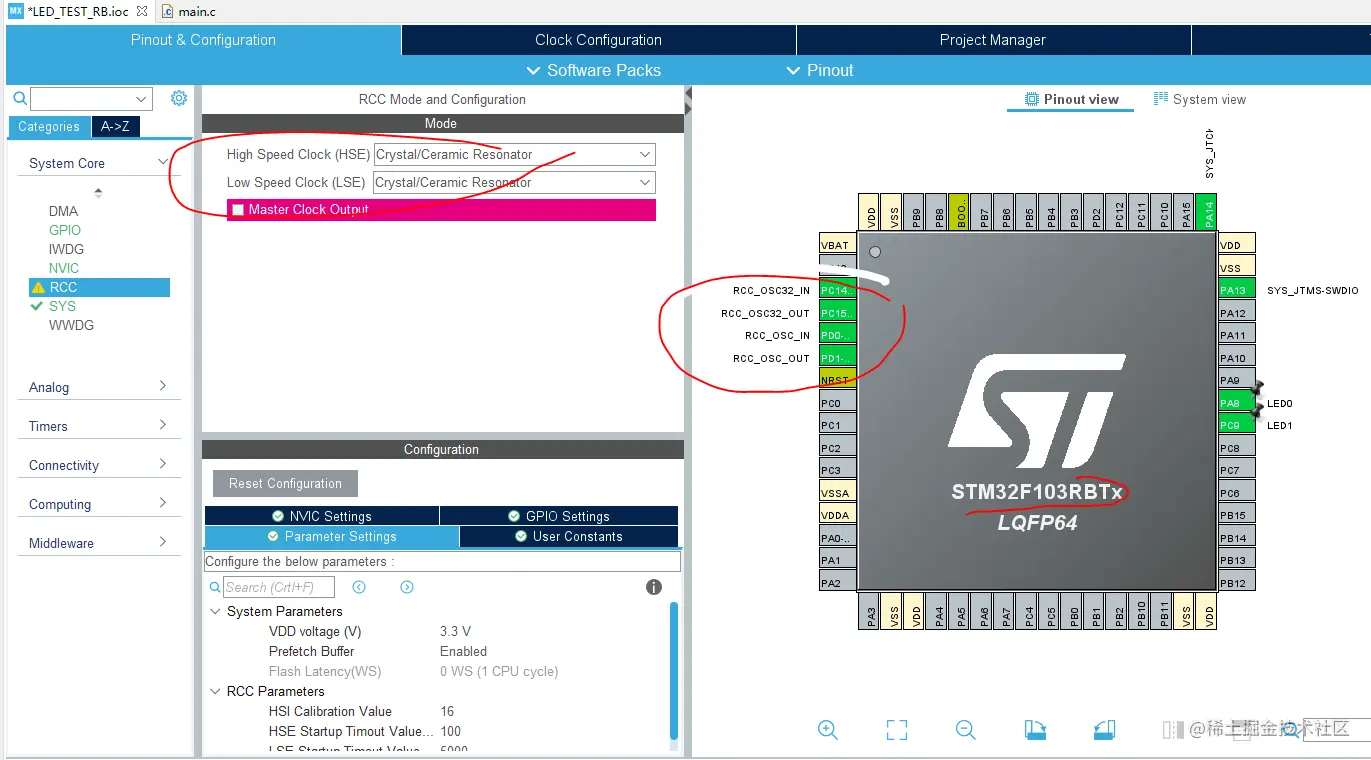The width and height of the screenshot is (1371, 760).
Task: Select LED_TEST_RB.ioc editor tab
Action: click(x=78, y=12)
